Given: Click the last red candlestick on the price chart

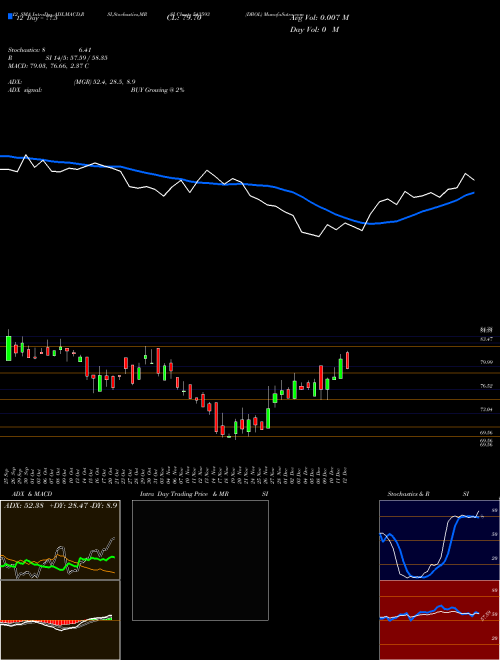Looking at the screenshot, I should pos(348,361).
